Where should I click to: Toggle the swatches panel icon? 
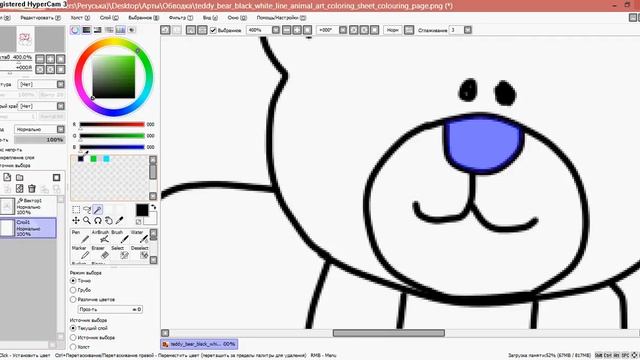(x=120, y=30)
